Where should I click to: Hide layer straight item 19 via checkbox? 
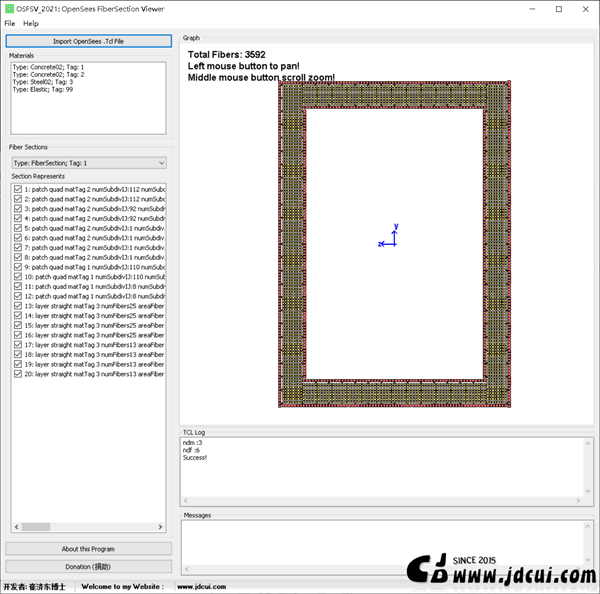tap(18, 364)
